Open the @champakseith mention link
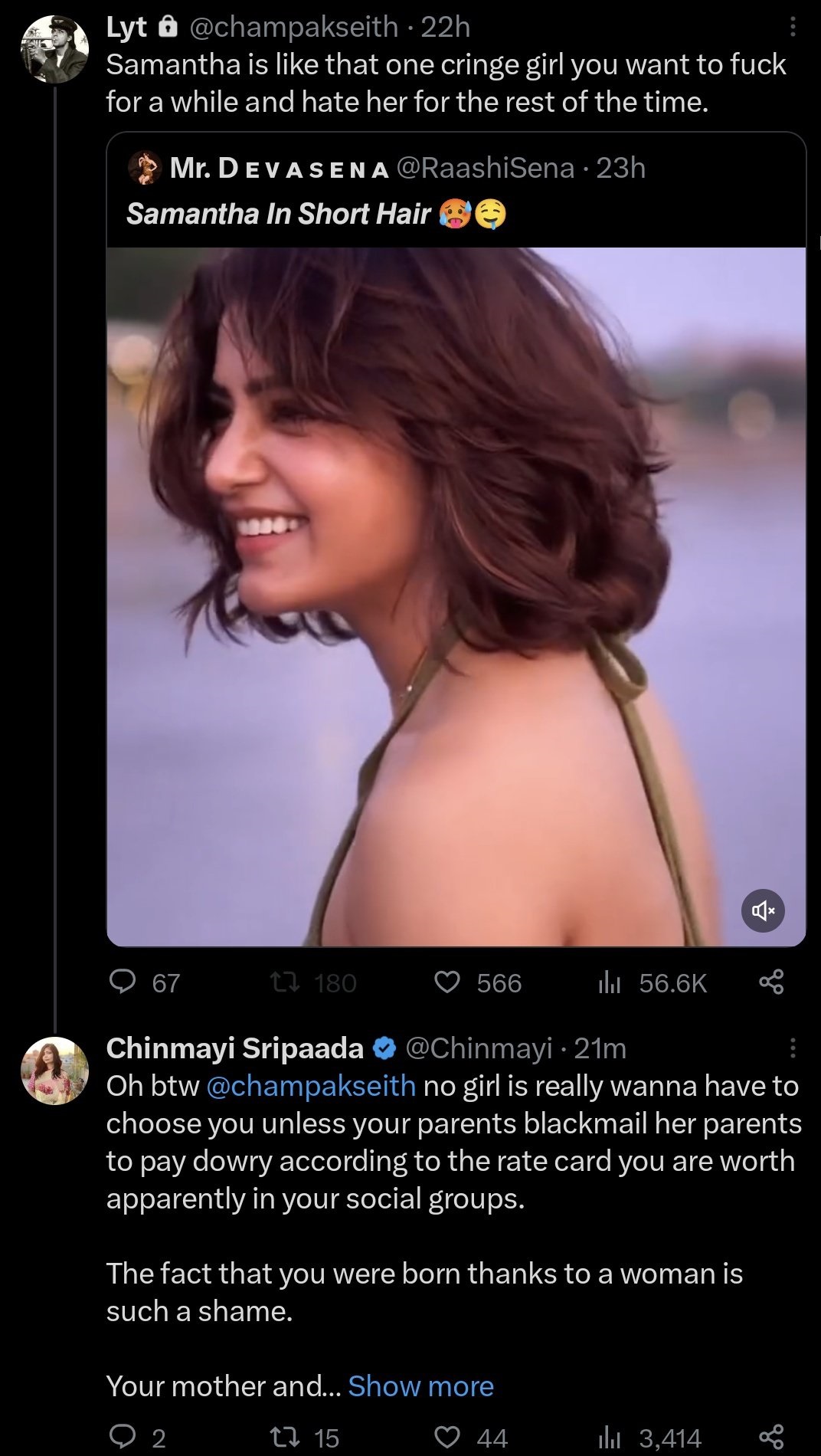This screenshot has width=821, height=1456. point(311,1086)
